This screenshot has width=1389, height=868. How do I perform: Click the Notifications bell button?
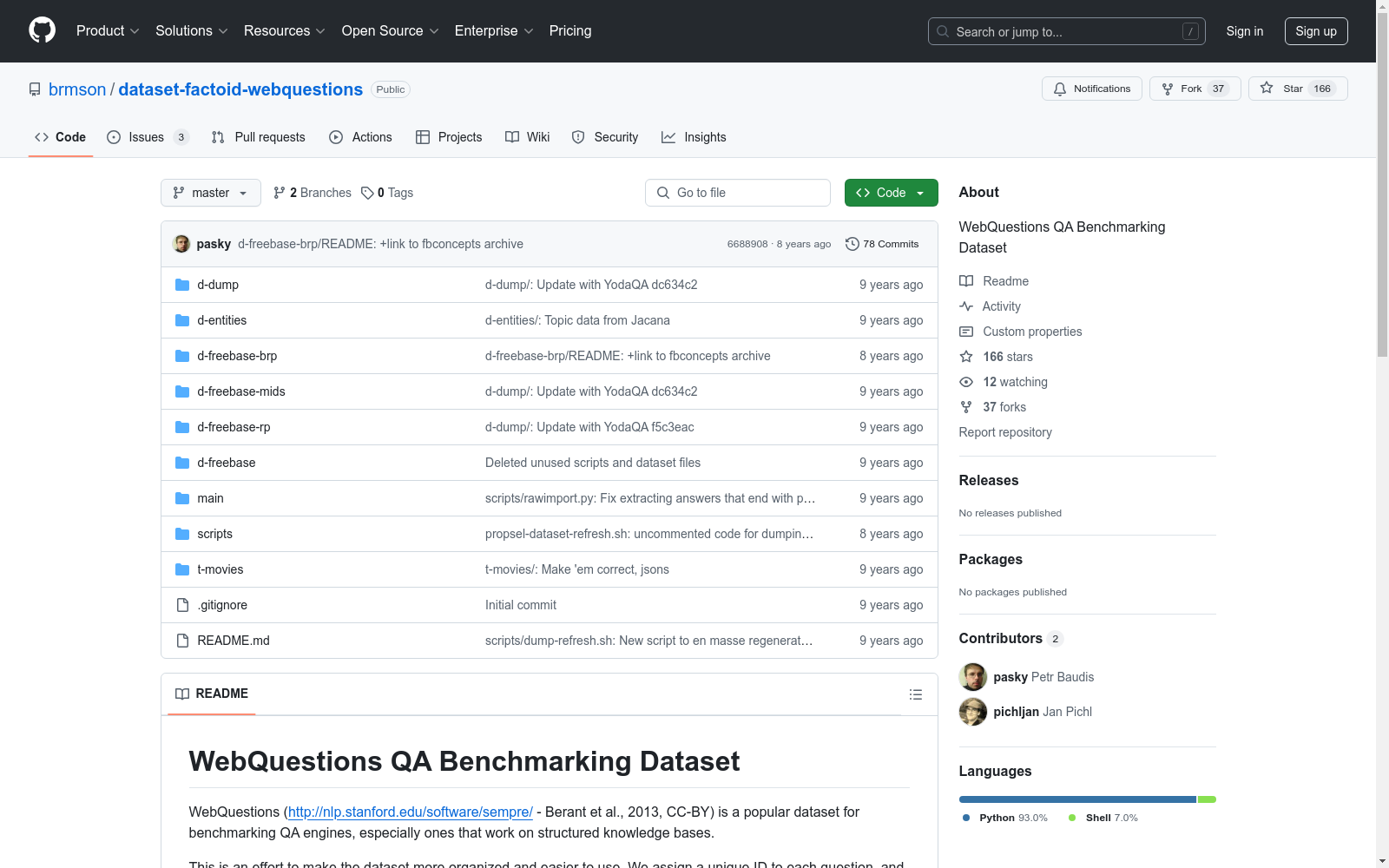click(1091, 89)
